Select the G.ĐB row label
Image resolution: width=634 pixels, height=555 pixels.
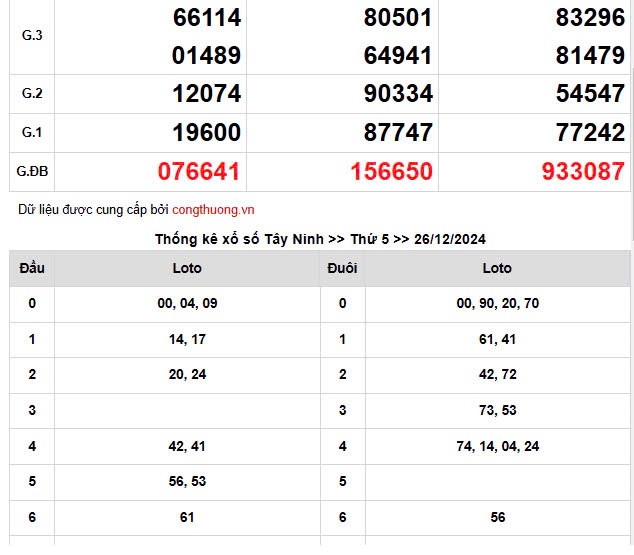pos(32,172)
